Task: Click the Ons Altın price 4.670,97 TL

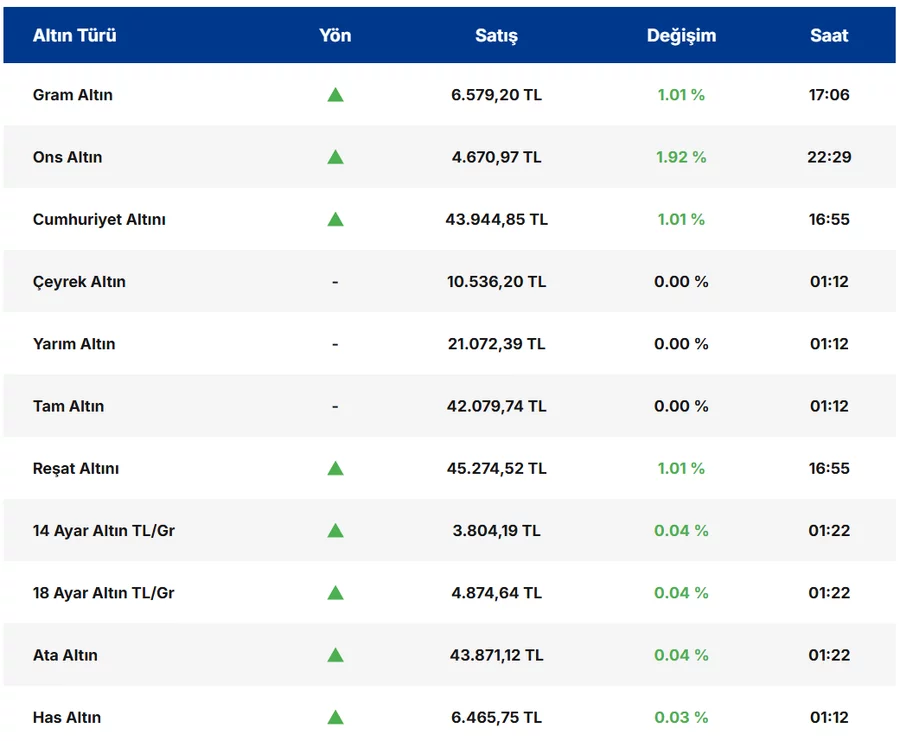Action: click(x=496, y=157)
